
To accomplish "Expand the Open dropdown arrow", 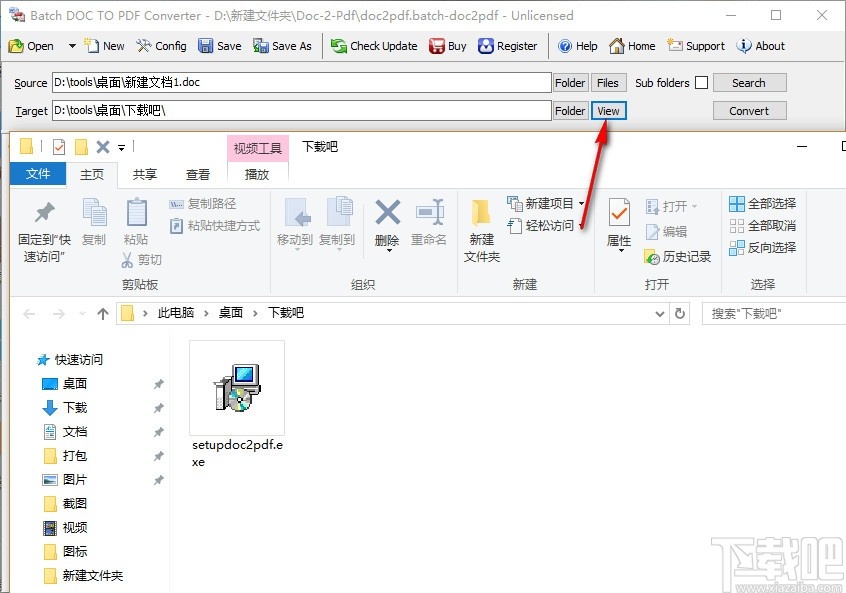I will point(72,46).
